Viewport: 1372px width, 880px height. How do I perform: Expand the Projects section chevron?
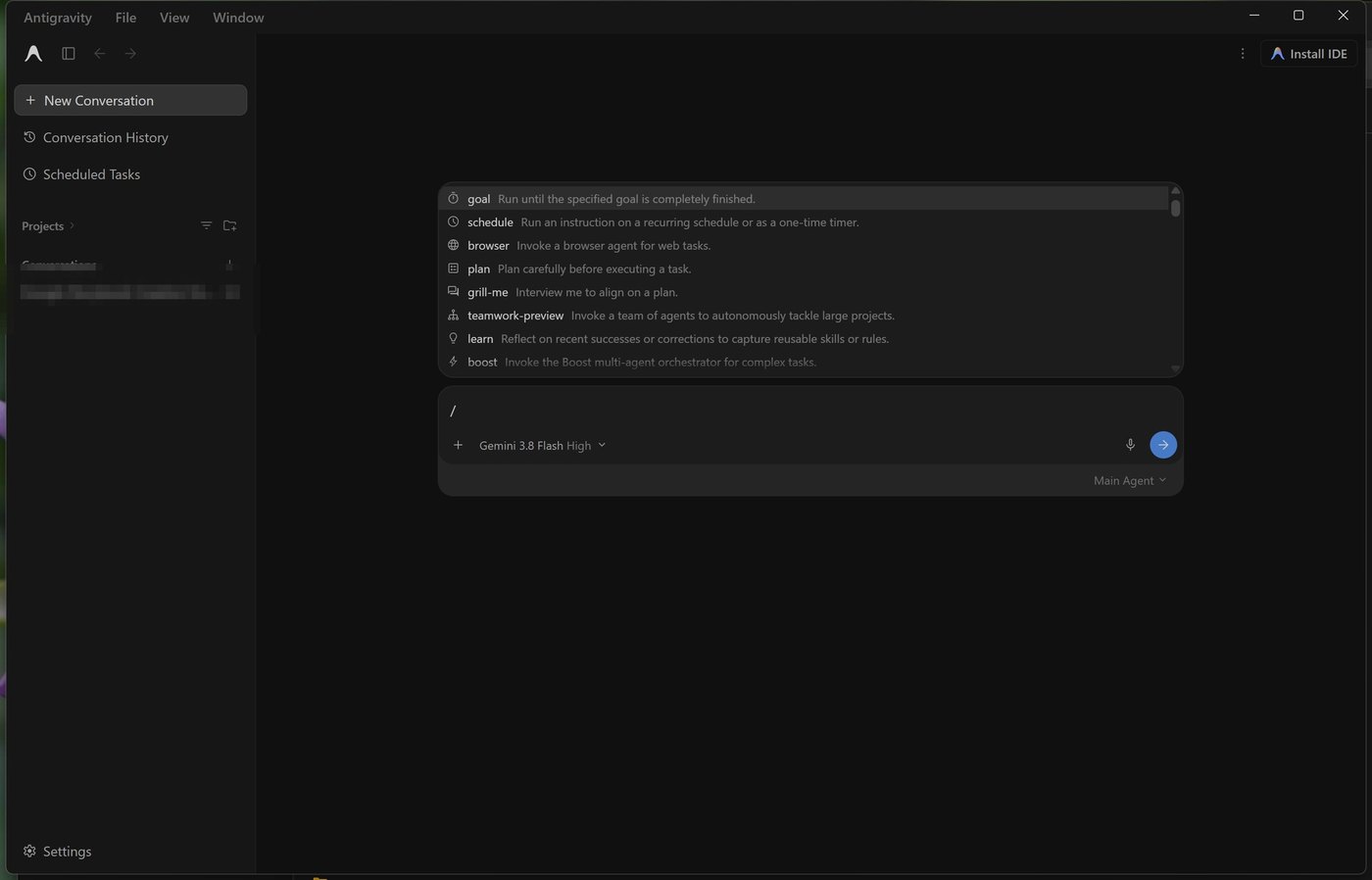tap(72, 226)
